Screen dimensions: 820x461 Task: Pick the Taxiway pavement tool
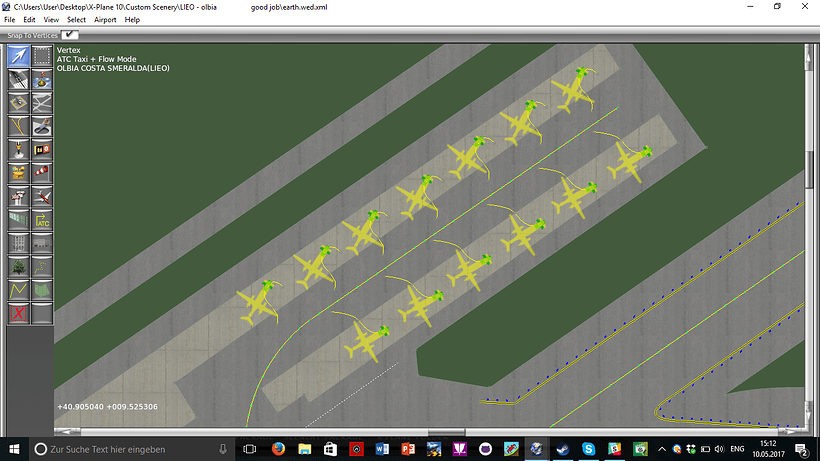[x=42, y=103]
